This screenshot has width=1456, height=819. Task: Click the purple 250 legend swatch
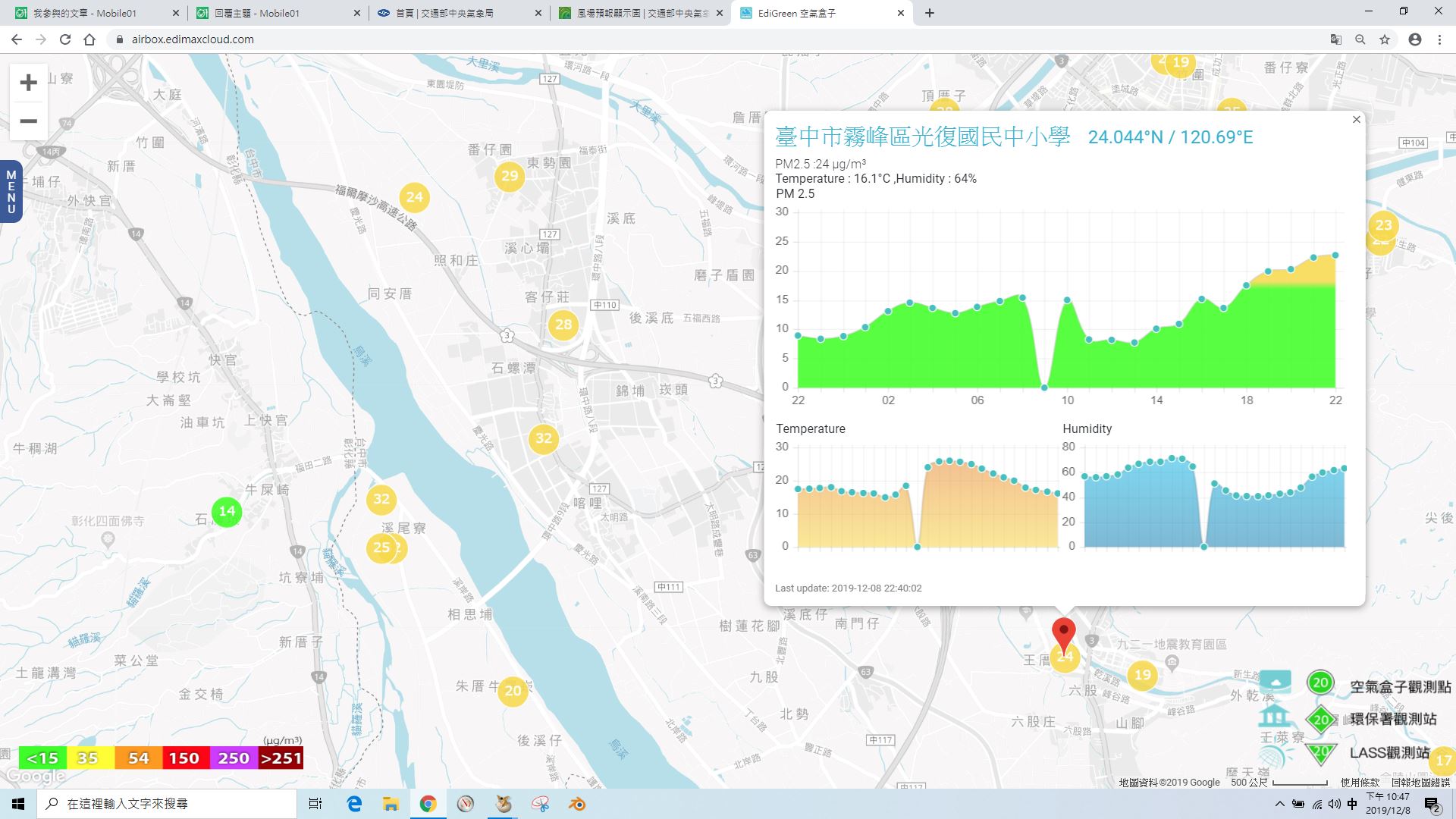[234, 758]
